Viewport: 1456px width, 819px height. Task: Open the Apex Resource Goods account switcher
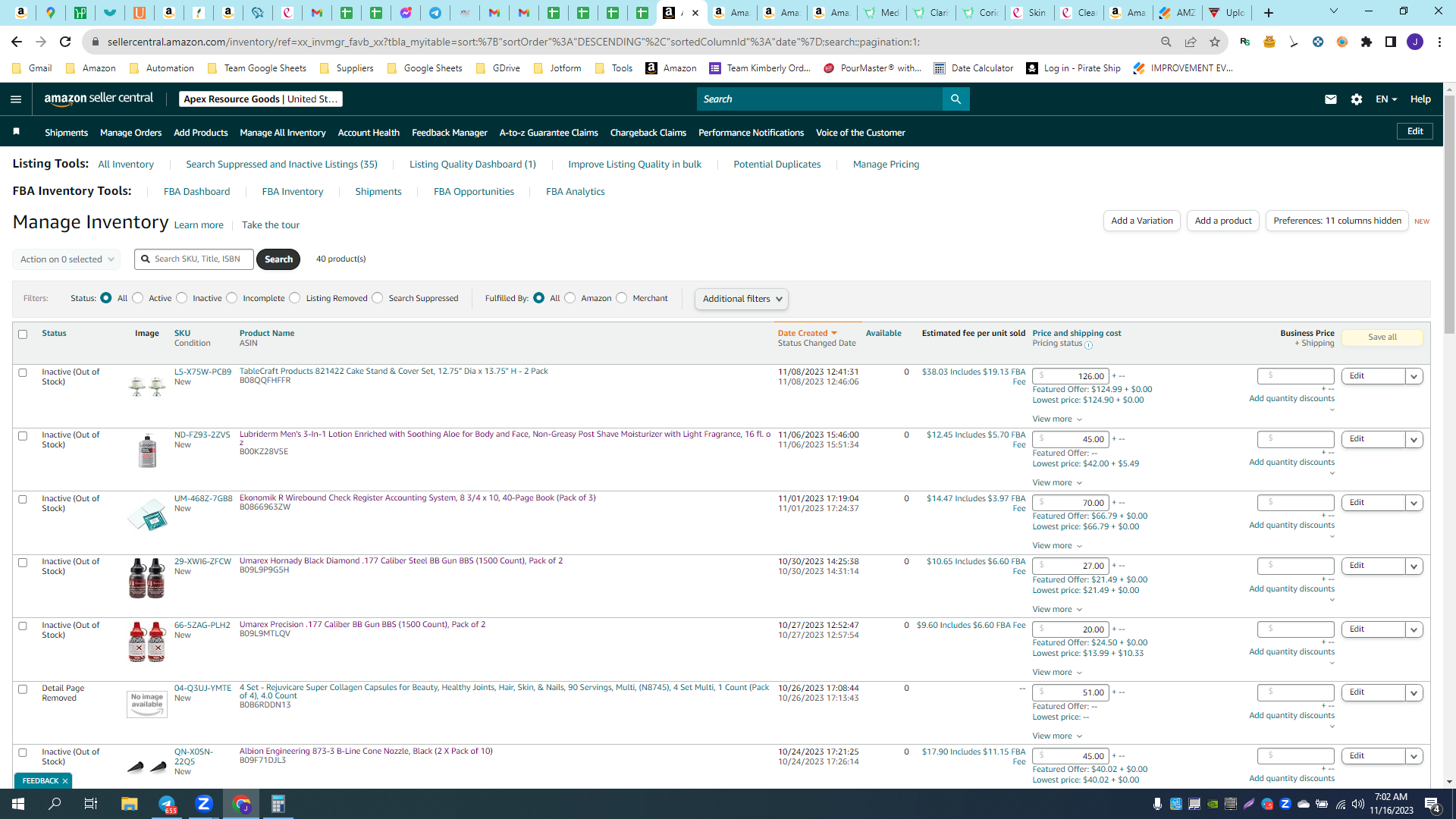tap(261, 99)
